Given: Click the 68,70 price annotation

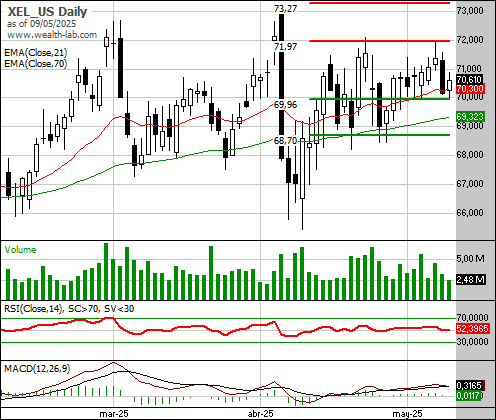Looking at the screenshot, I should click(285, 141).
